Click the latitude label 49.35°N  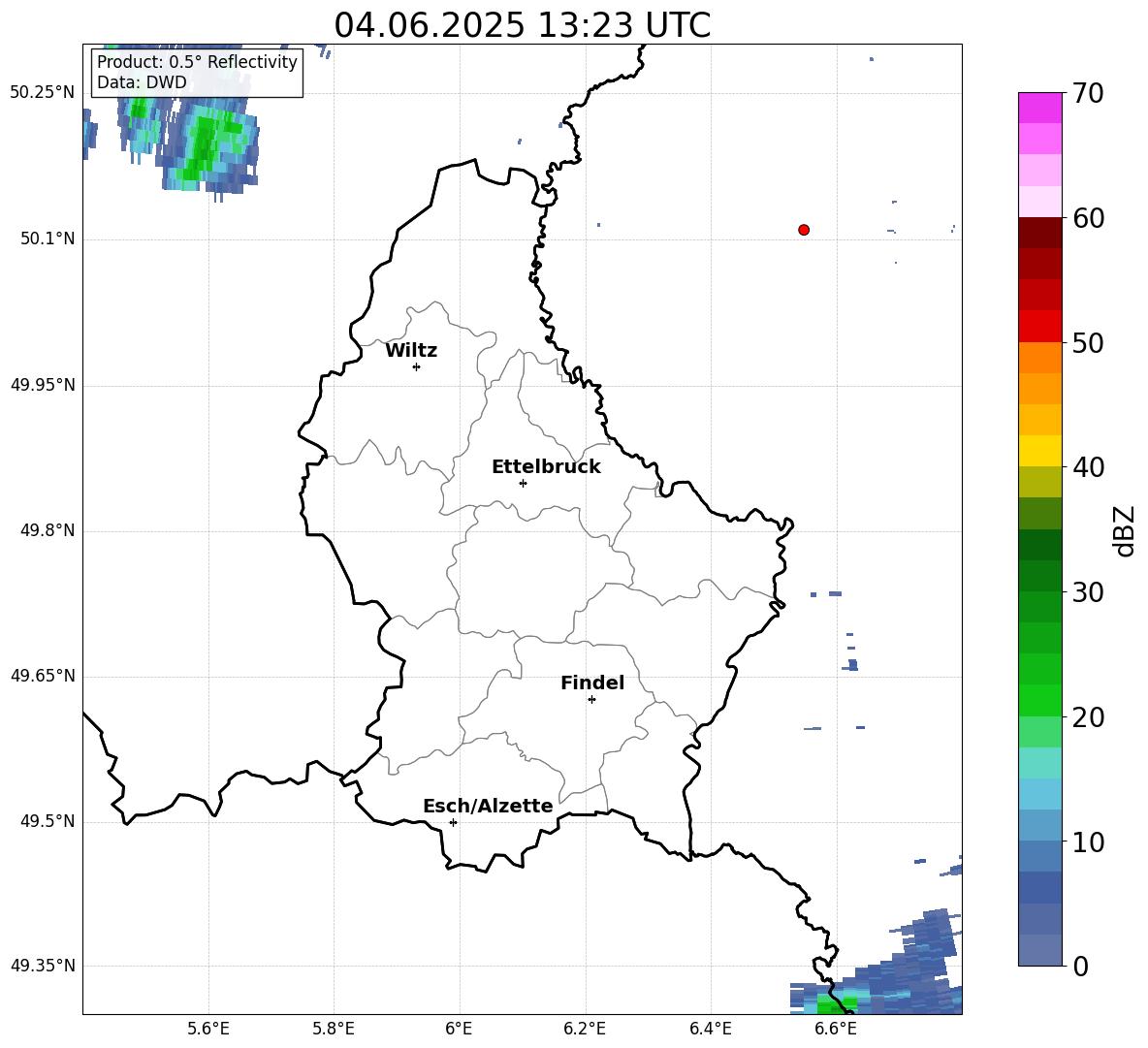(x=43, y=966)
